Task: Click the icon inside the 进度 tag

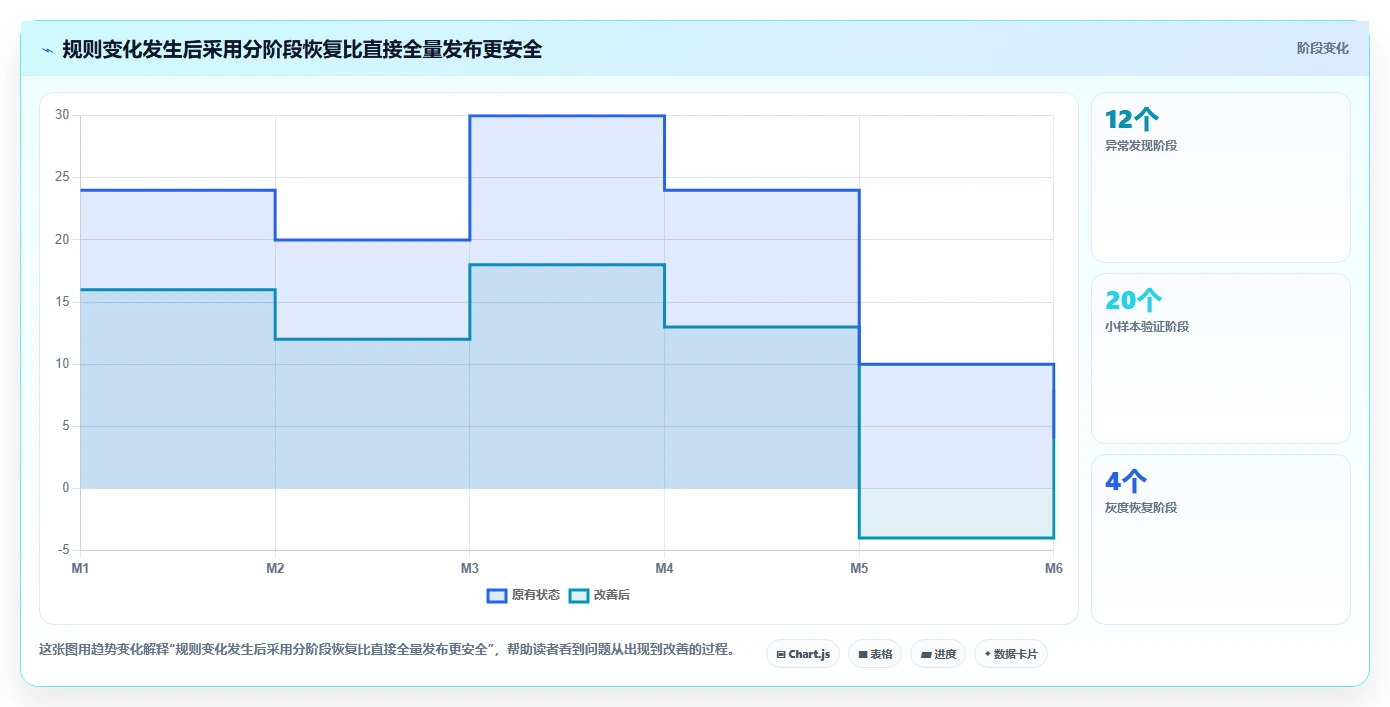Action: click(x=926, y=655)
